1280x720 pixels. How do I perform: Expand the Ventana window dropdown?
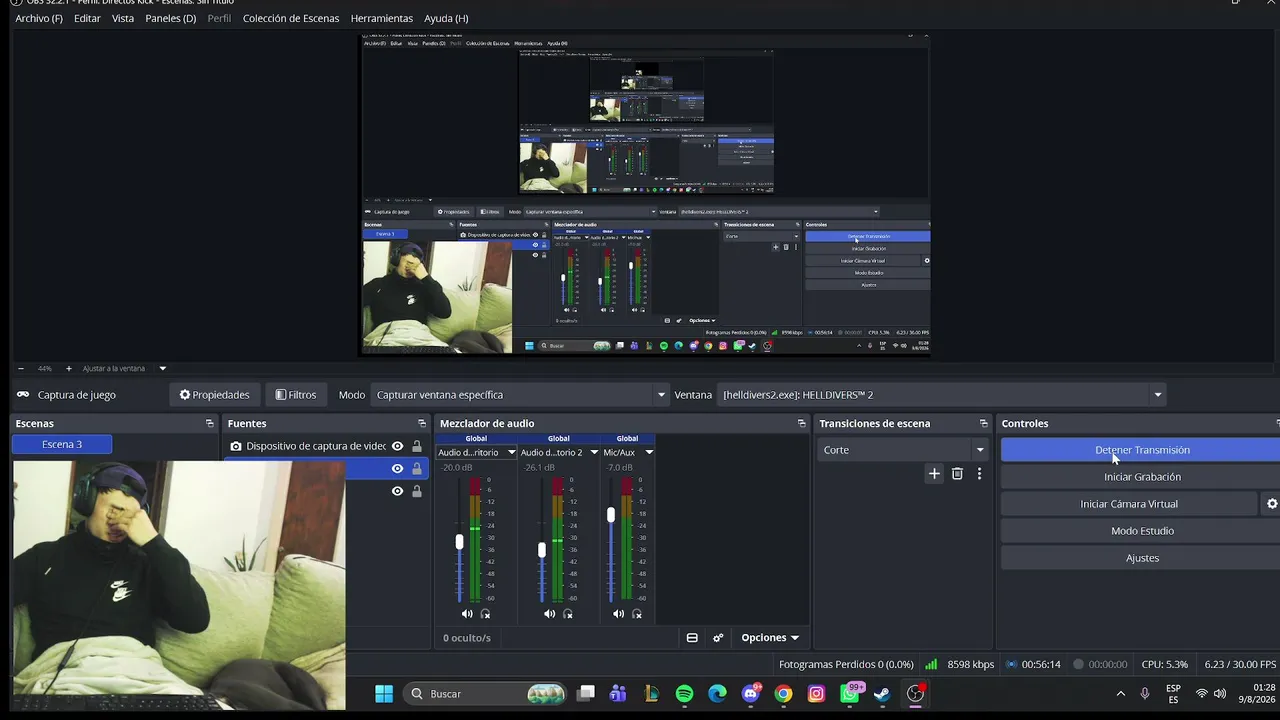tap(942, 395)
